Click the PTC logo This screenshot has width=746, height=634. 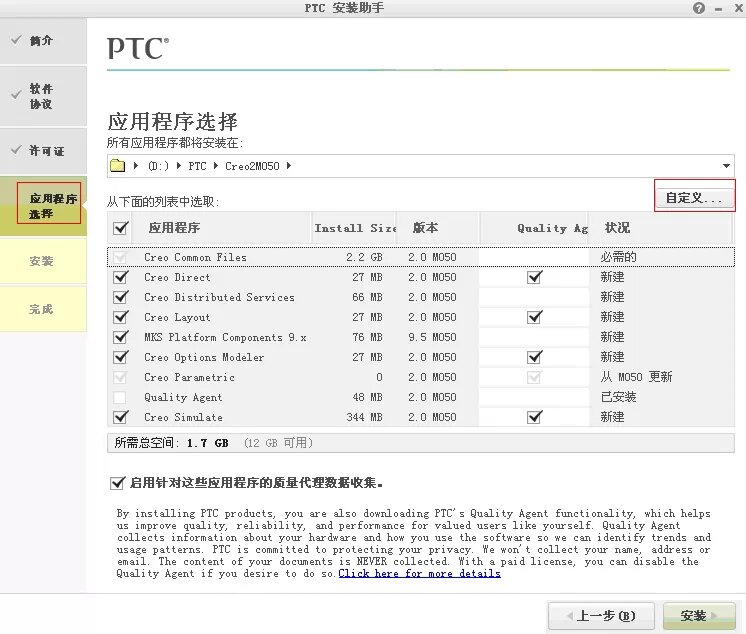click(x=138, y=47)
